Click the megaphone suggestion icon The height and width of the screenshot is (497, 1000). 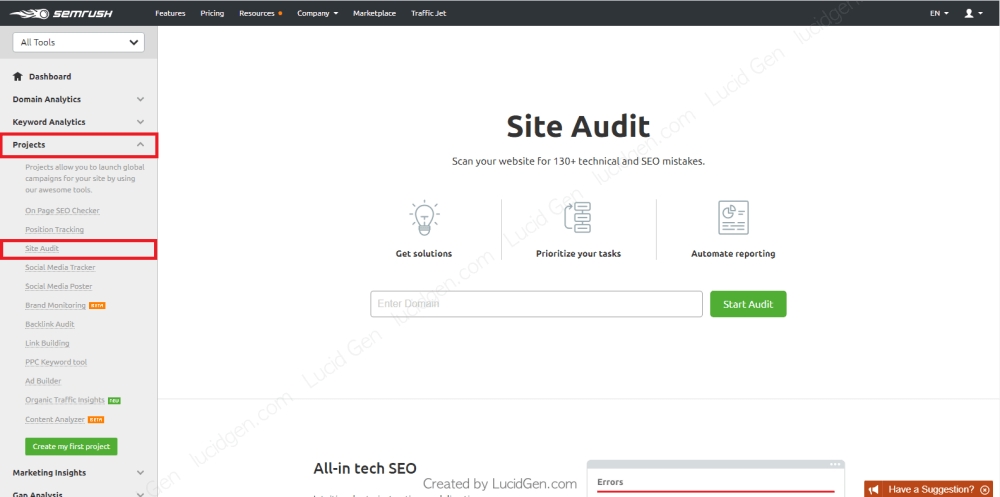[874, 489]
